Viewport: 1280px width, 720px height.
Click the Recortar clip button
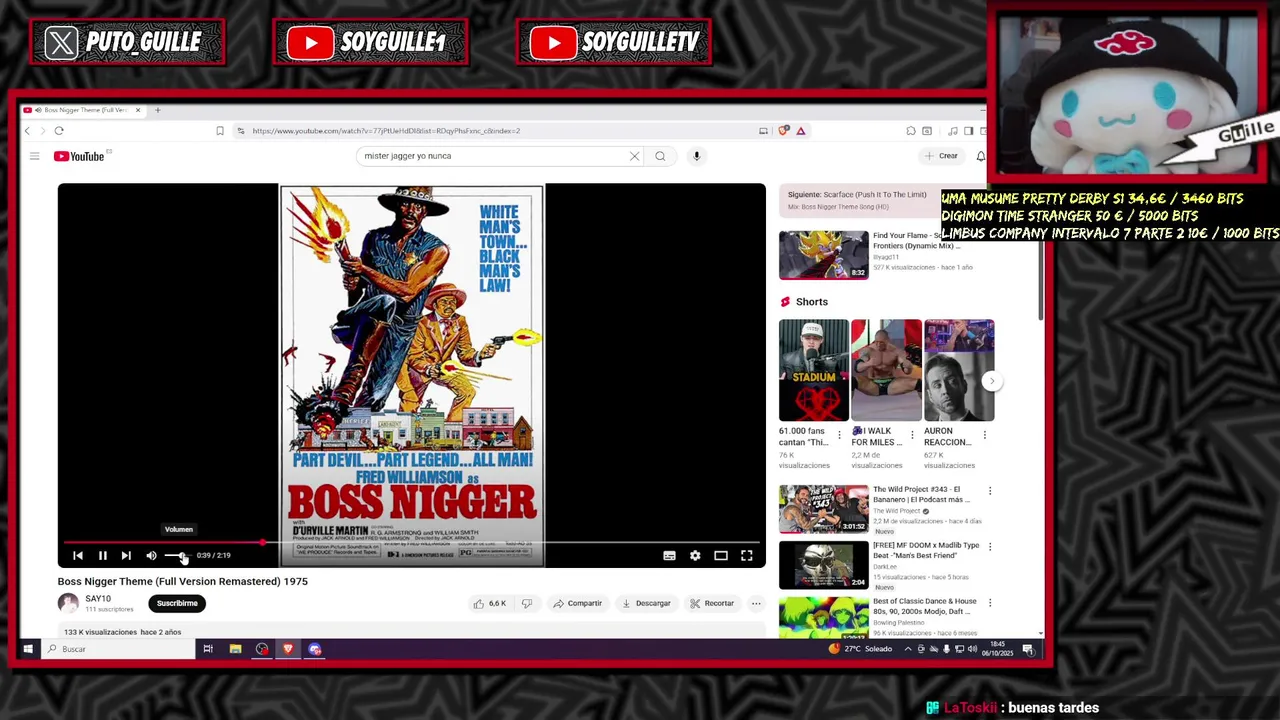(712, 604)
